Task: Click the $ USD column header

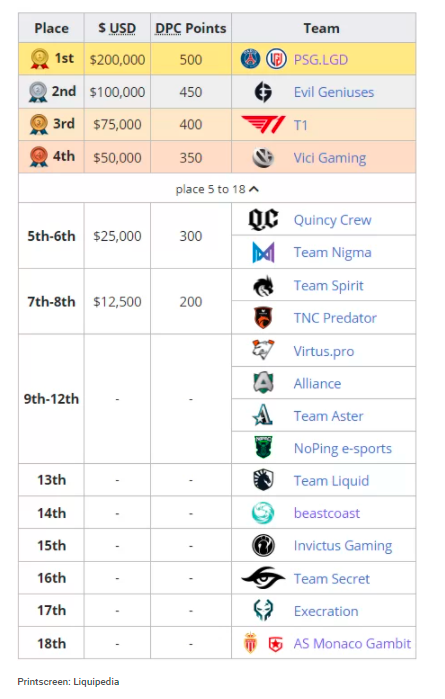Action: [x=117, y=28]
